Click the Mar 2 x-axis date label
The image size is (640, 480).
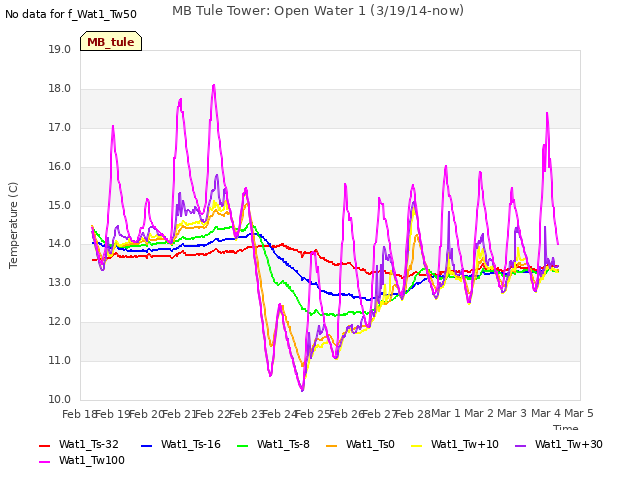479,413
